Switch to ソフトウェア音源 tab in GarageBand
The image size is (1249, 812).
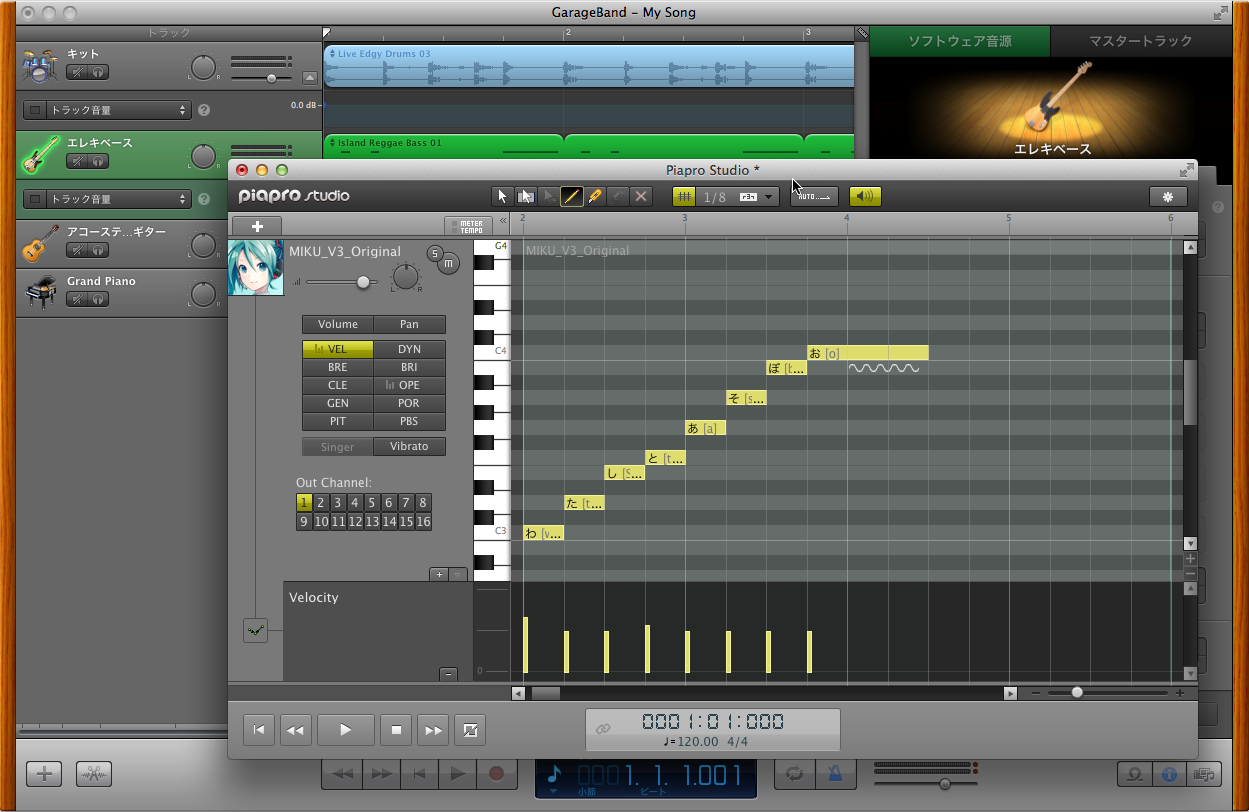coord(960,41)
